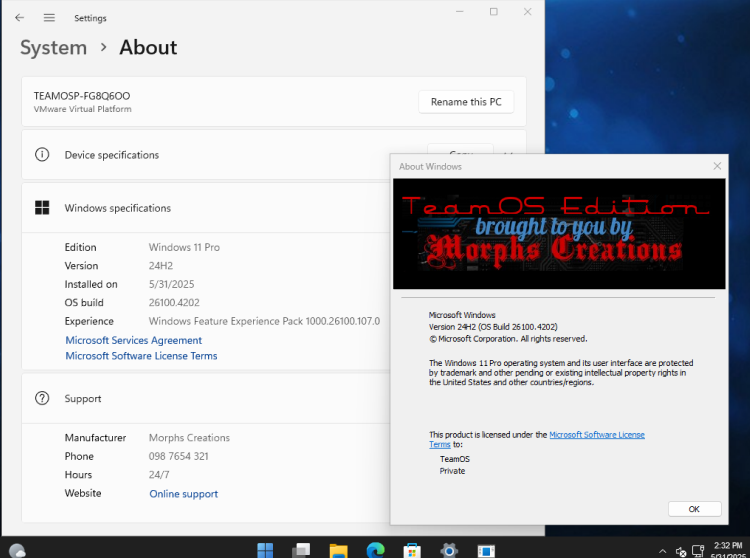750x558 pixels.
Task: Show hidden tray icons chevron
Action: 662,551
